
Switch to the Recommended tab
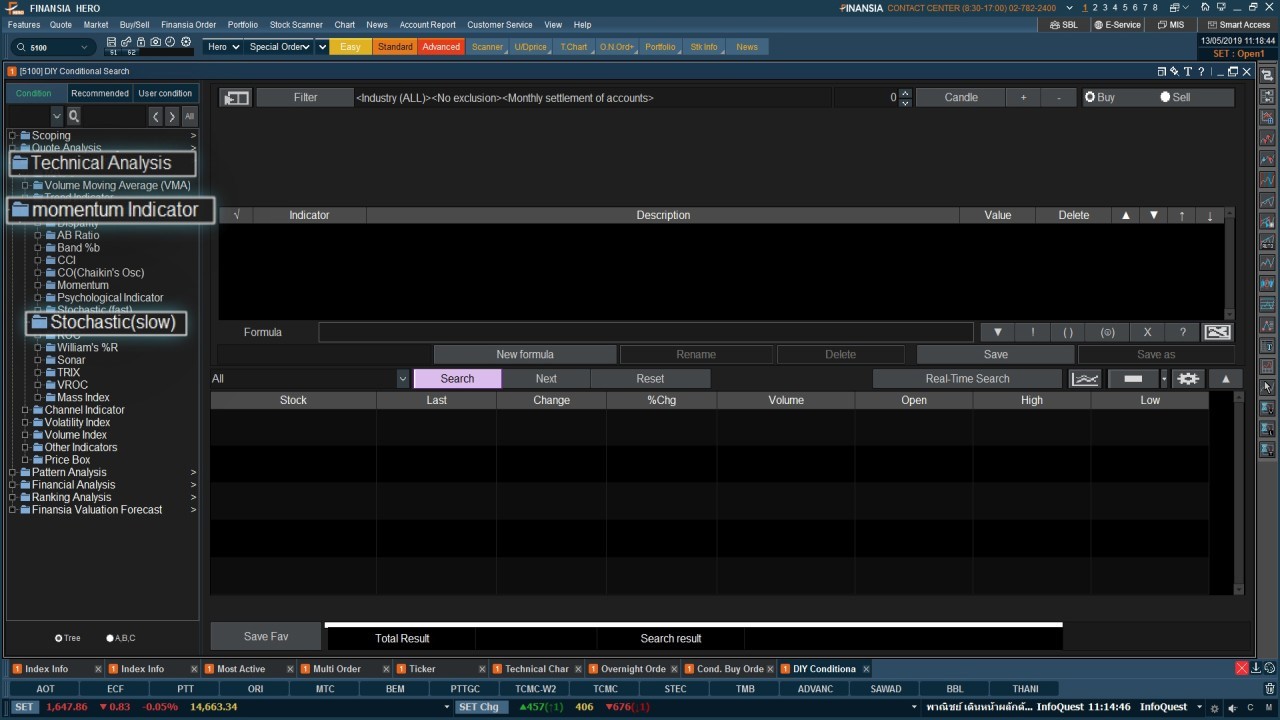100,93
